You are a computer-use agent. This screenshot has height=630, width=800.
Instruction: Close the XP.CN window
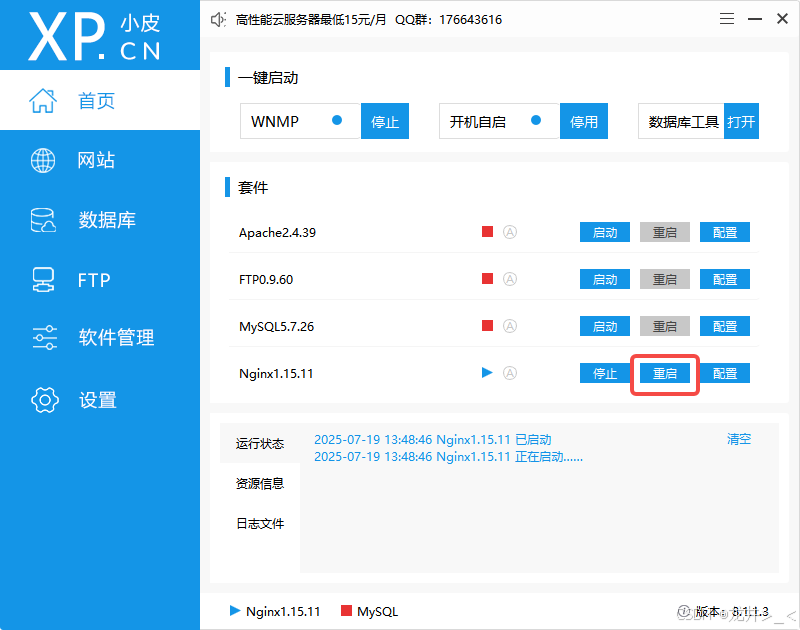click(782, 19)
